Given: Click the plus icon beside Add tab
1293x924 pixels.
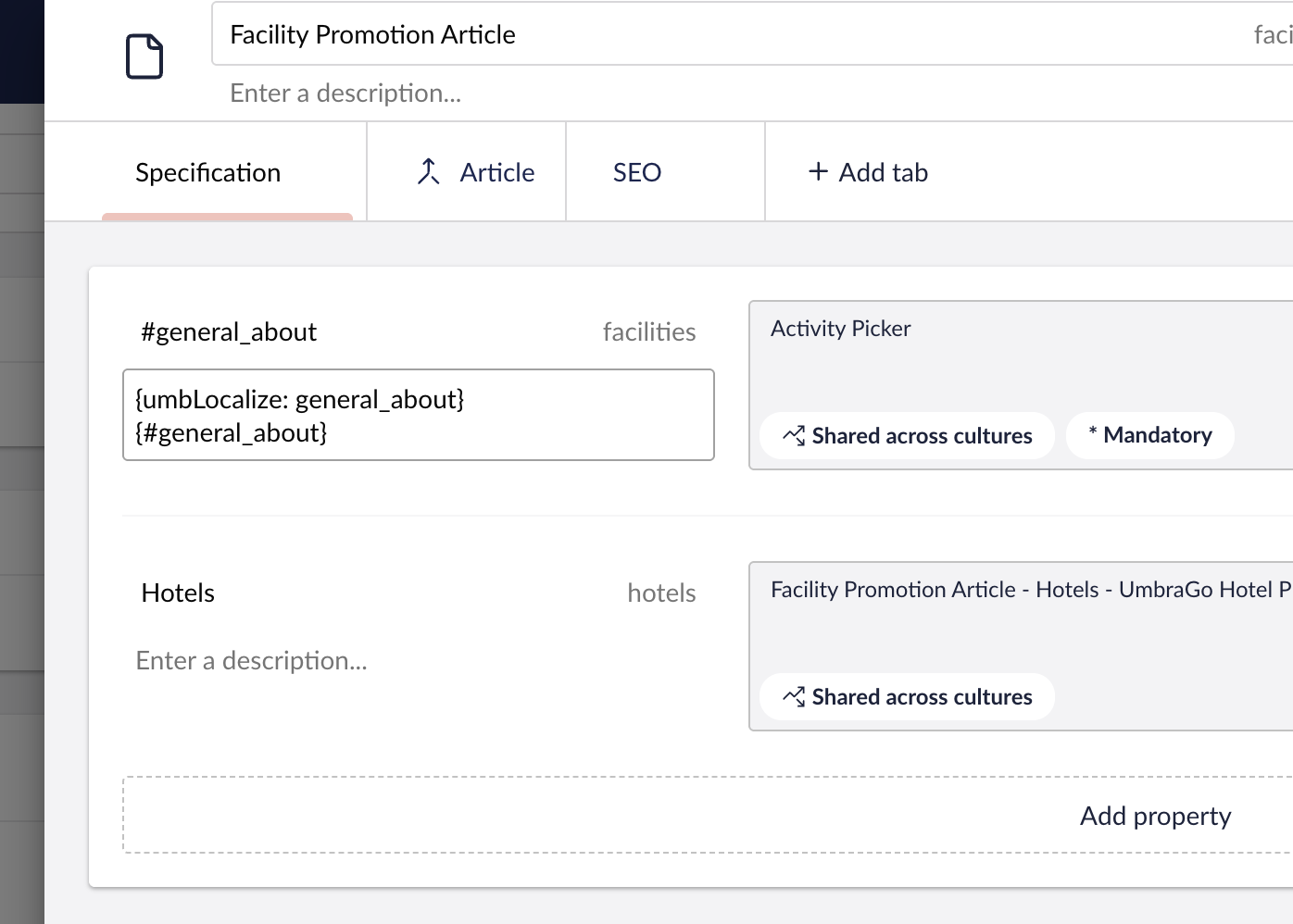Looking at the screenshot, I should point(818,171).
